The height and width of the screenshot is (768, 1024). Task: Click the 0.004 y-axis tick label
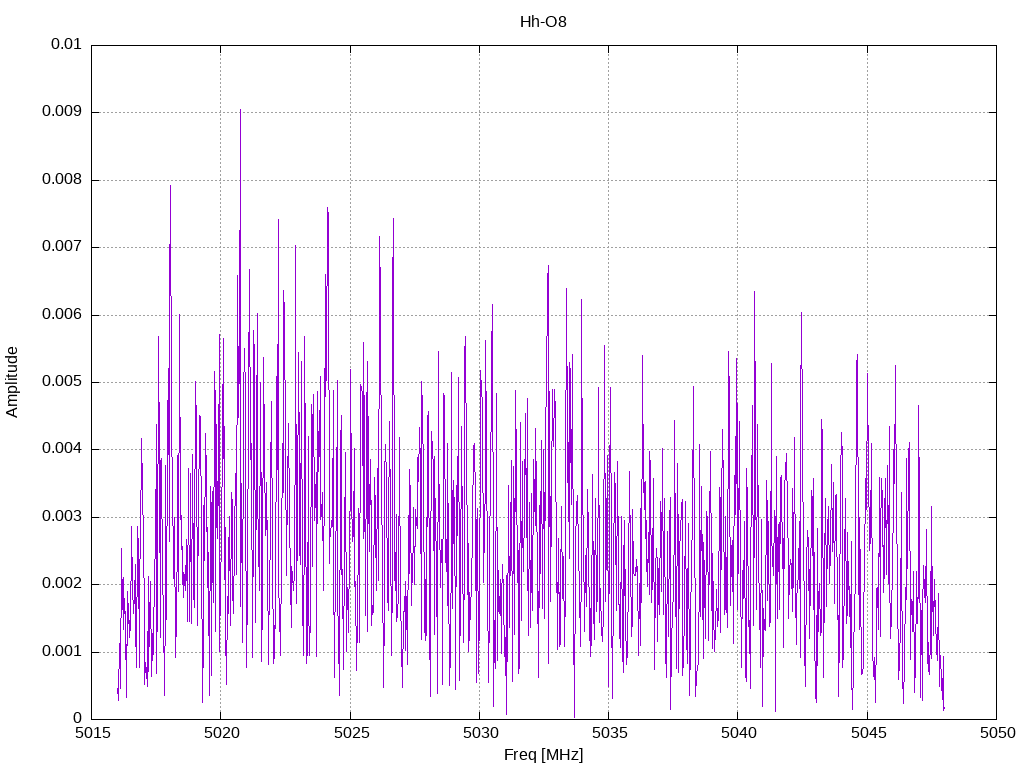pos(62,449)
